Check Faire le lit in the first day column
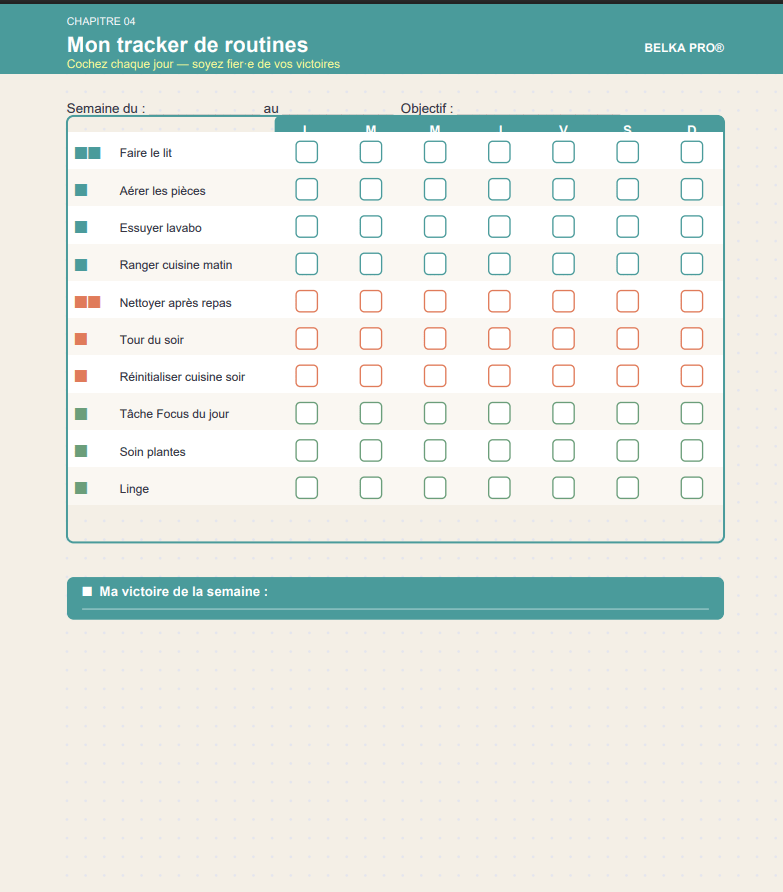The width and height of the screenshot is (783, 892). (307, 152)
